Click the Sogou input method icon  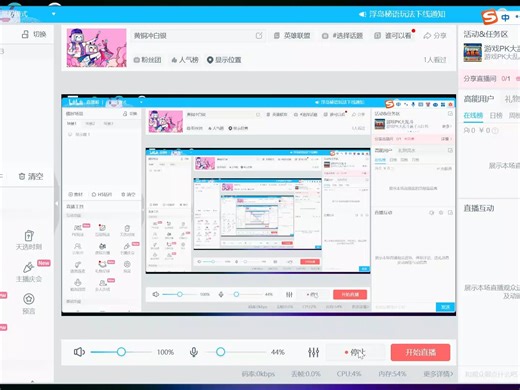[x=489, y=17]
